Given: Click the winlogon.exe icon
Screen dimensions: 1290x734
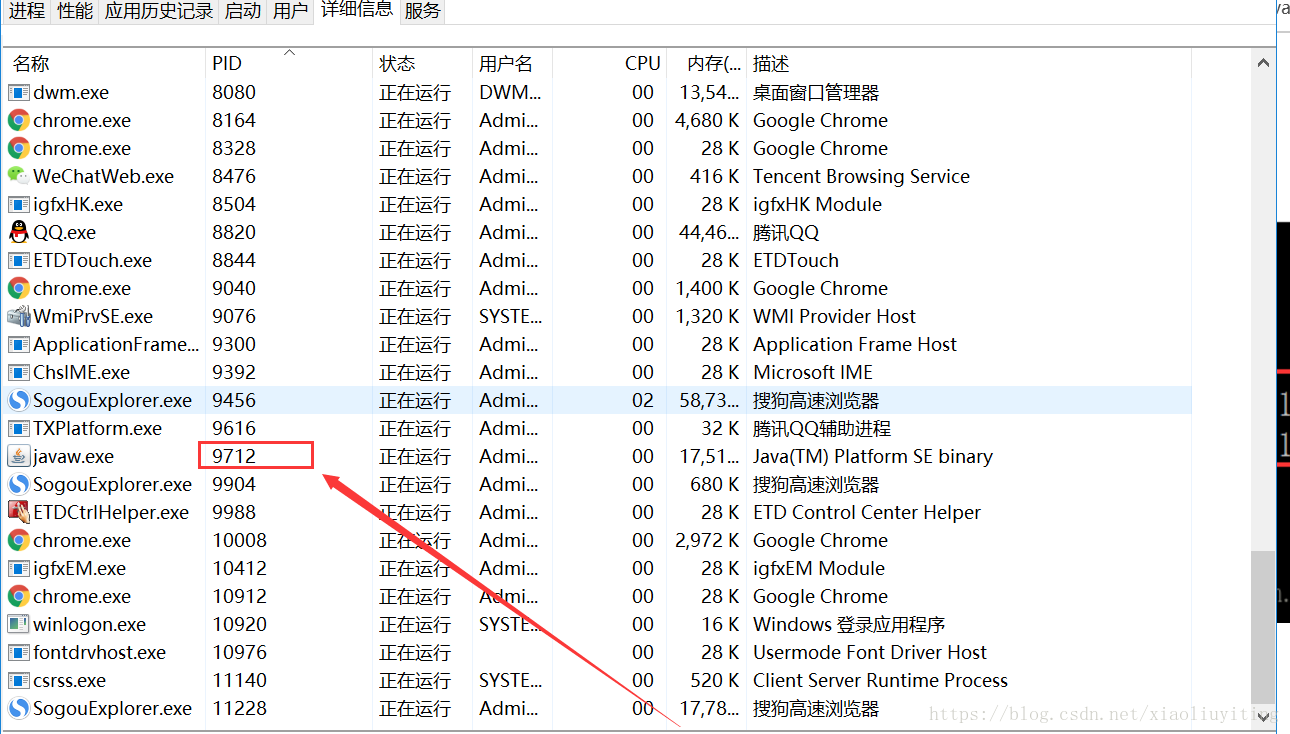Looking at the screenshot, I should click(18, 624).
